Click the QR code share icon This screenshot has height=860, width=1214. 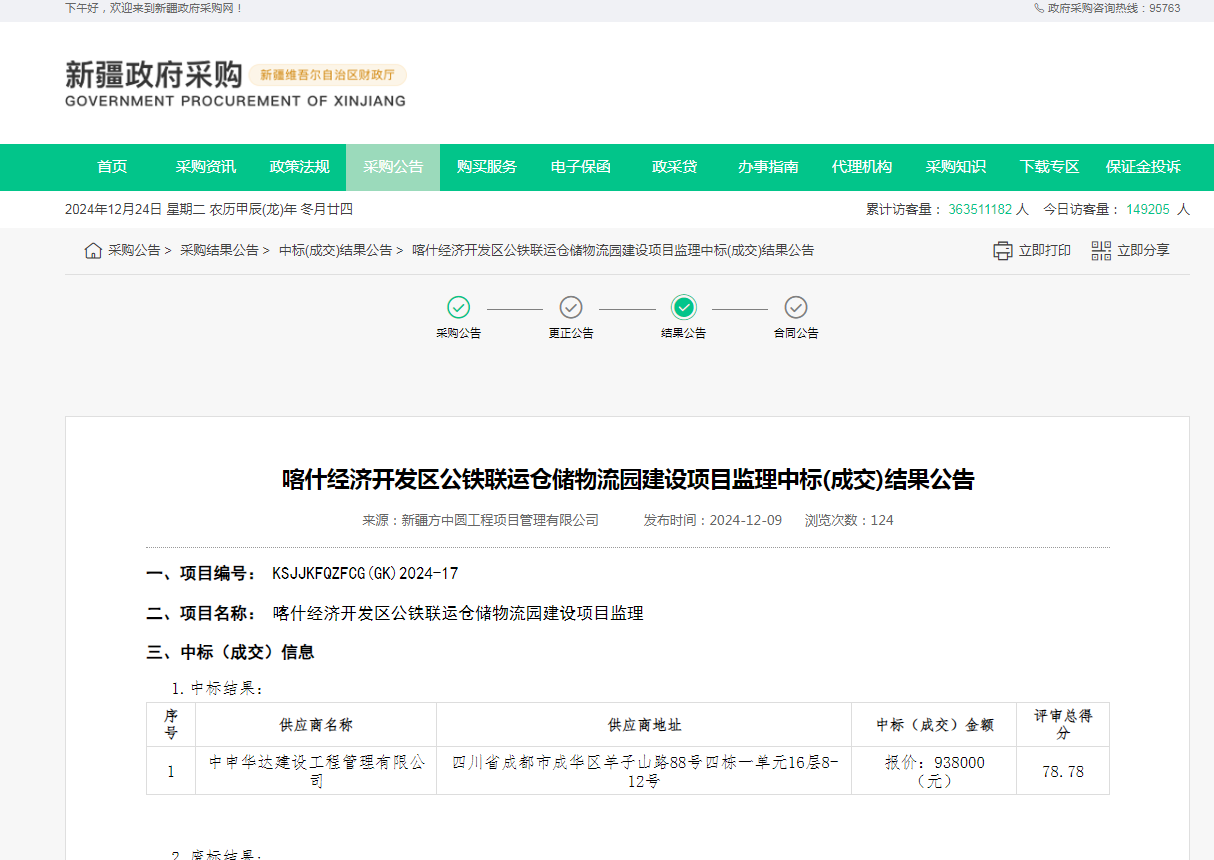coord(1101,250)
